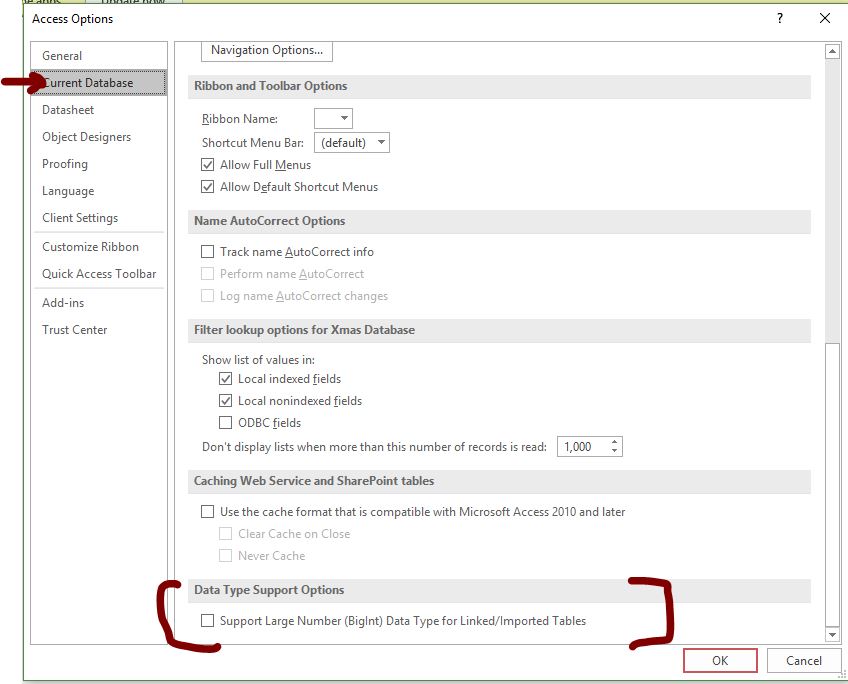Click the Help question mark icon
The height and width of the screenshot is (684, 848).
pyautogui.click(x=780, y=19)
